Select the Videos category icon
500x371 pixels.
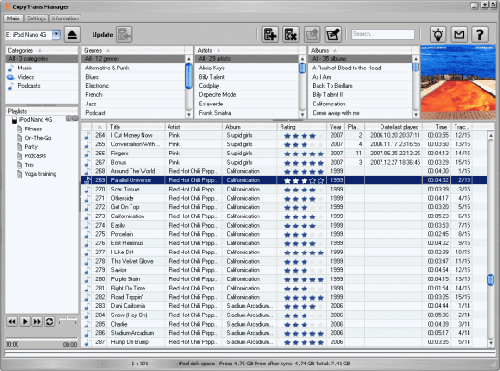tap(11, 77)
